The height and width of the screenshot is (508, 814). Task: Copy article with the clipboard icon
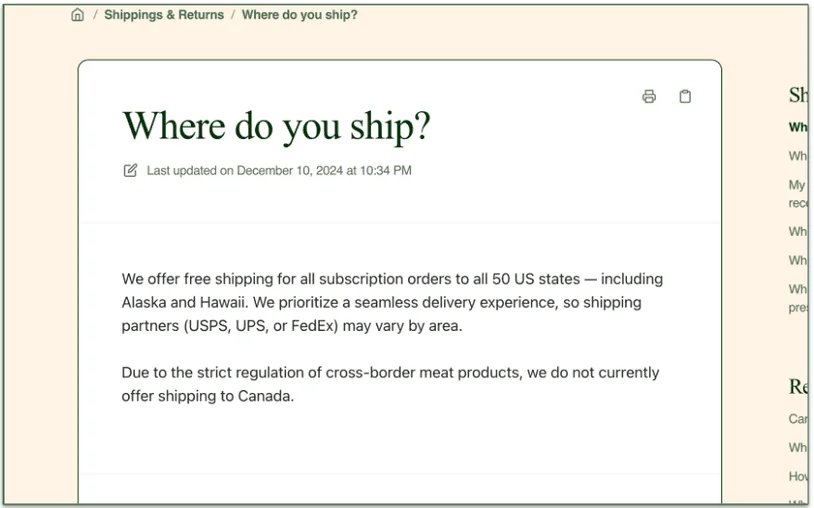coord(685,97)
